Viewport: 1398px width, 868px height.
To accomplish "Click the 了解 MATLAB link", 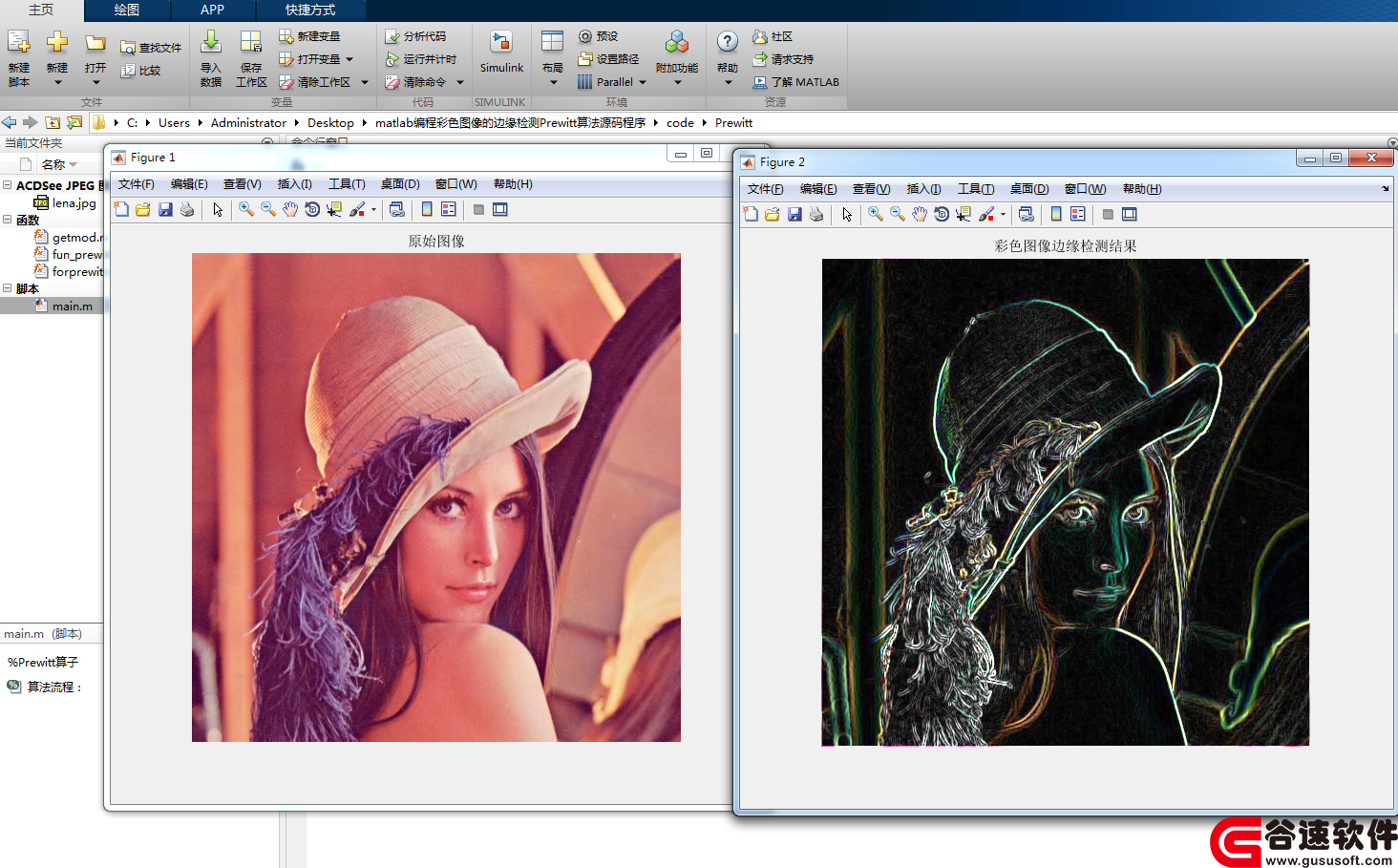I will pyautogui.click(x=796, y=82).
